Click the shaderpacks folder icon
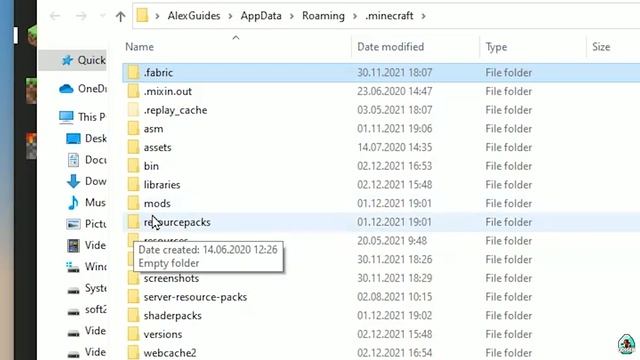Viewport: 640px width, 360px height. coord(133,316)
